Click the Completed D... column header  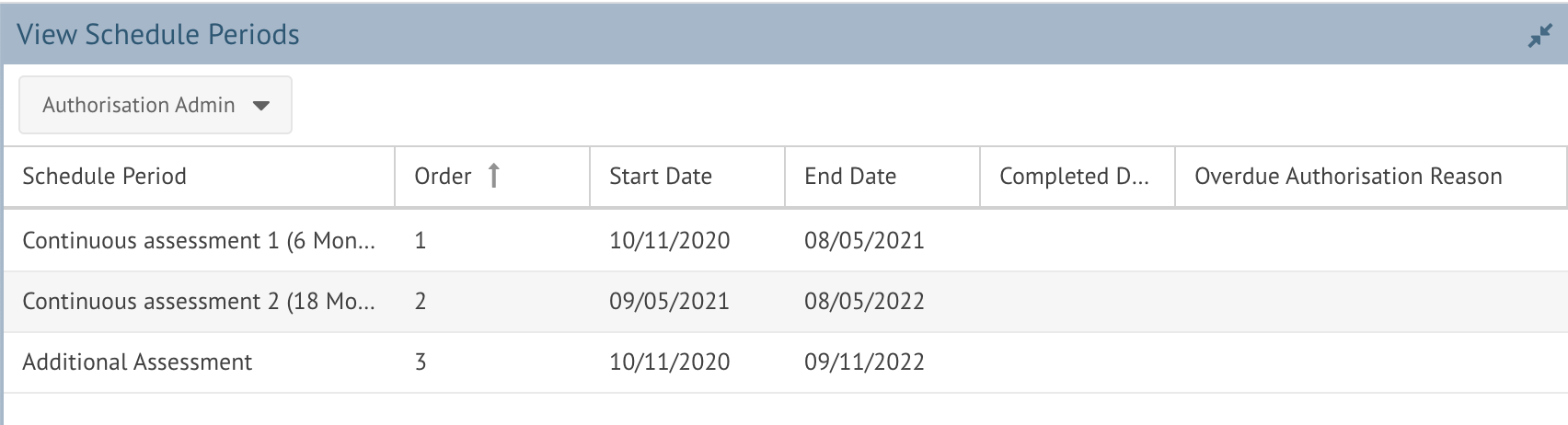pos(1078,177)
